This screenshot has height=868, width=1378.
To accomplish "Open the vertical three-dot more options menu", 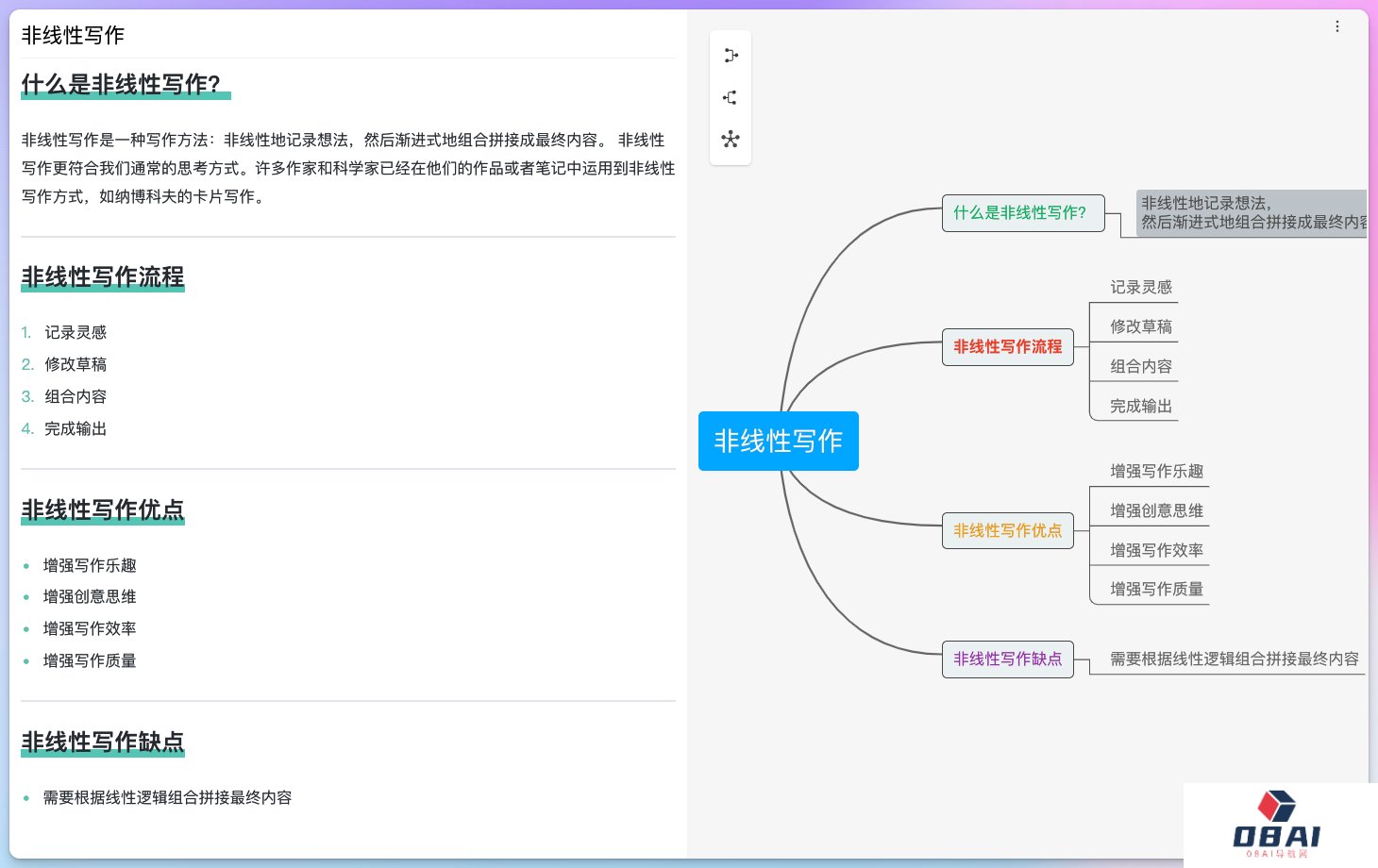I will click(x=1336, y=26).
